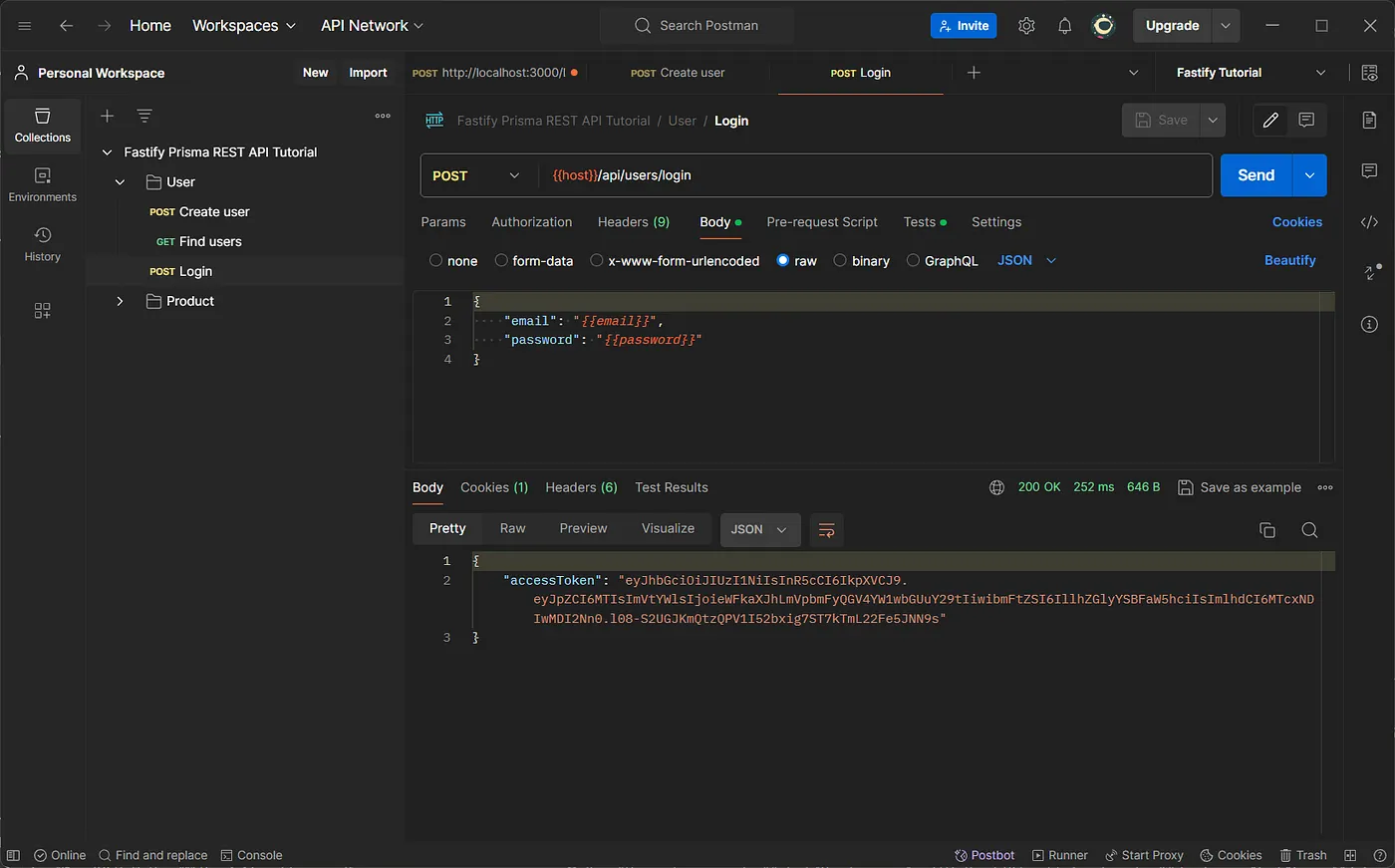Click the notifications bell icon
This screenshot has height=868, width=1395.
coord(1064,26)
